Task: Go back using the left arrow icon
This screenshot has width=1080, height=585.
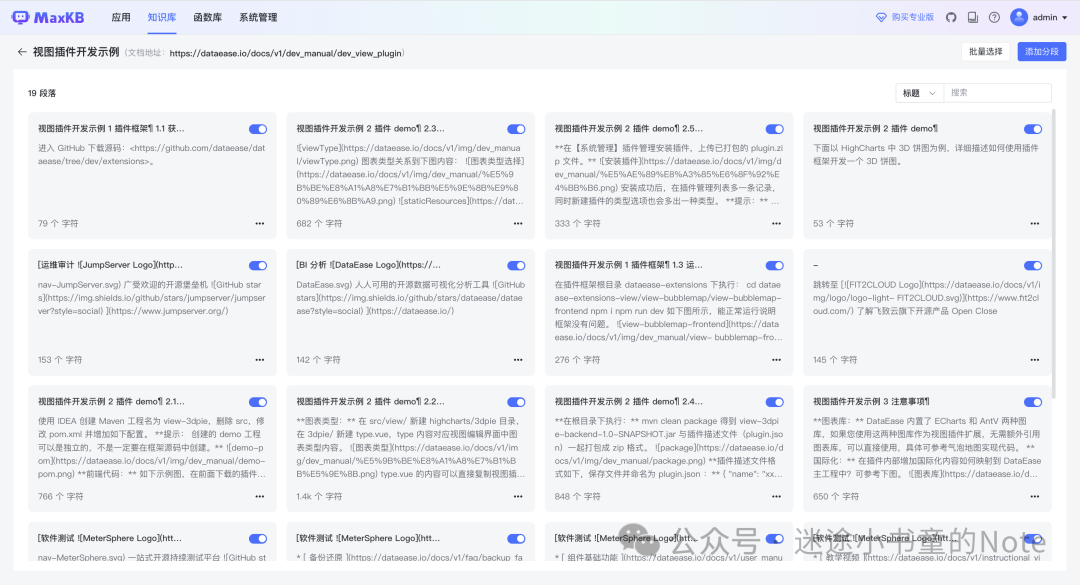Action: click(22, 52)
